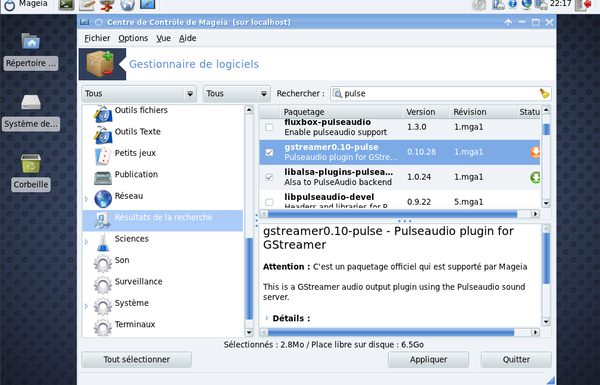
Task: Click the Réseau globe icon
Action: pyautogui.click(x=103, y=199)
